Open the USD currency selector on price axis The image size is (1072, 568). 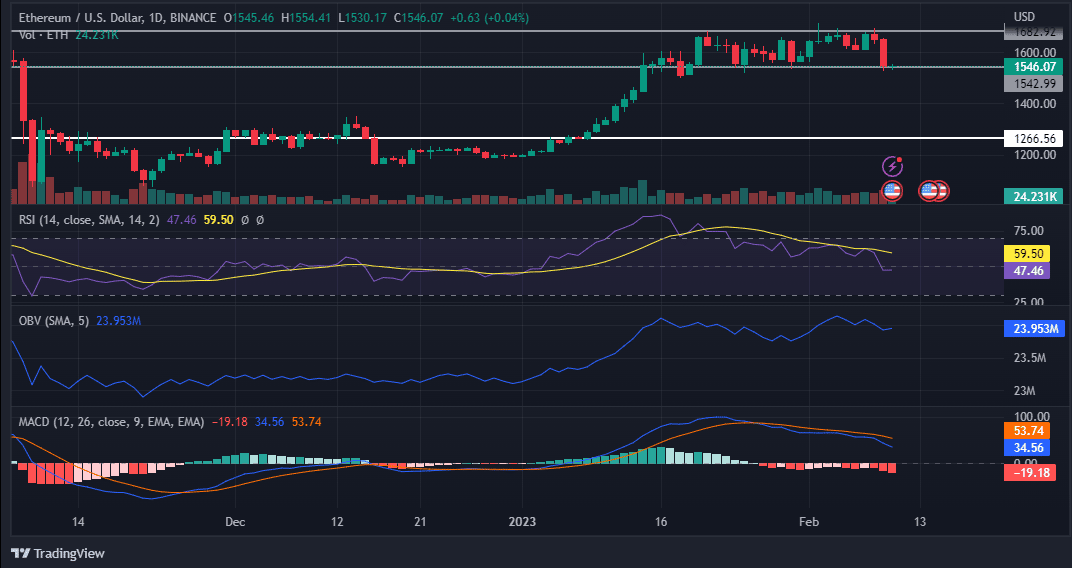pyautogui.click(x=1023, y=16)
